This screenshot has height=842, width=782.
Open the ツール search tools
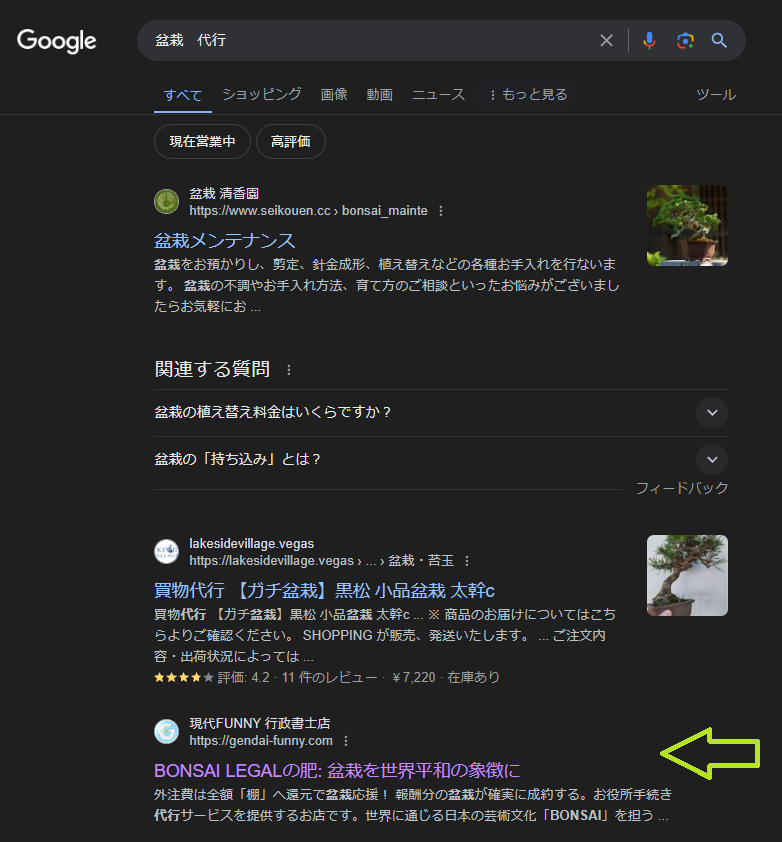(716, 95)
